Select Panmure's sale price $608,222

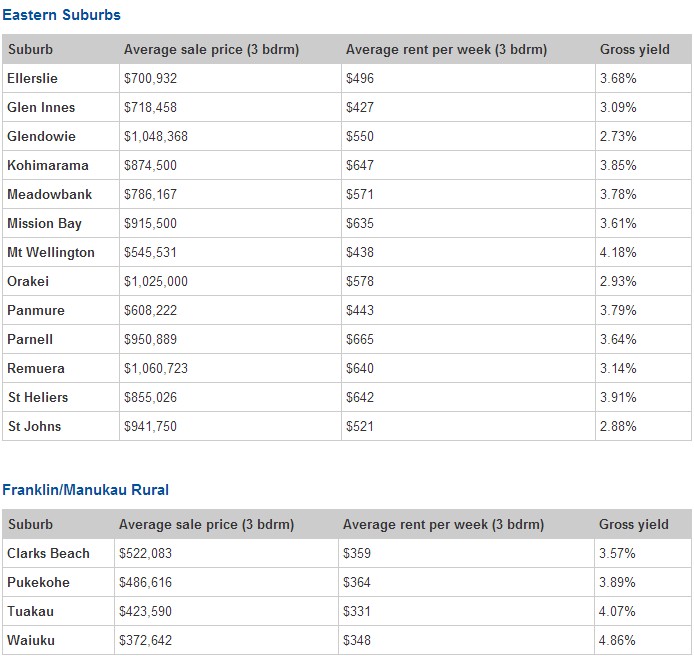151,310
